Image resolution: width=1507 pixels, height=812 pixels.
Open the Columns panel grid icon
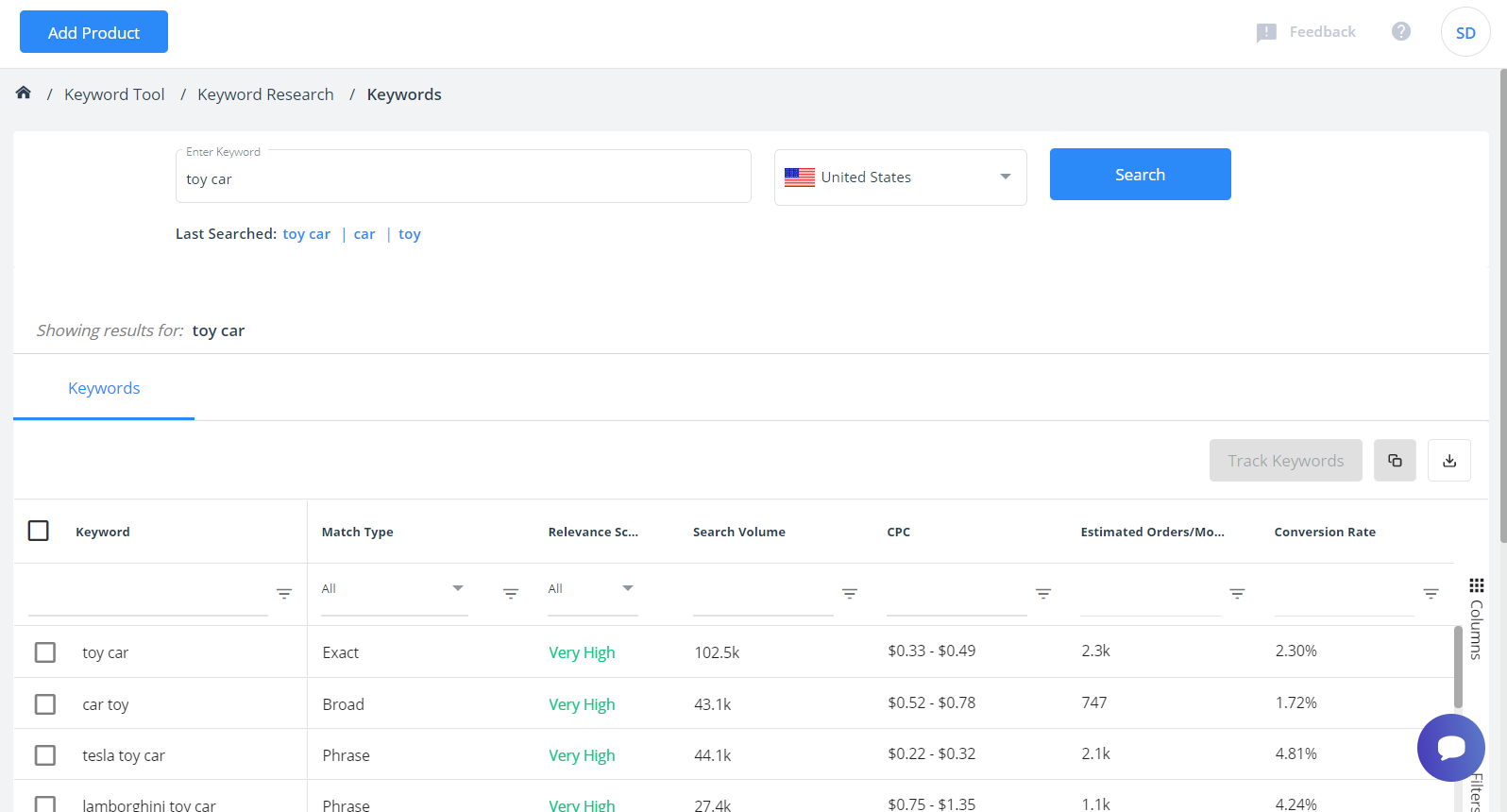point(1477,585)
